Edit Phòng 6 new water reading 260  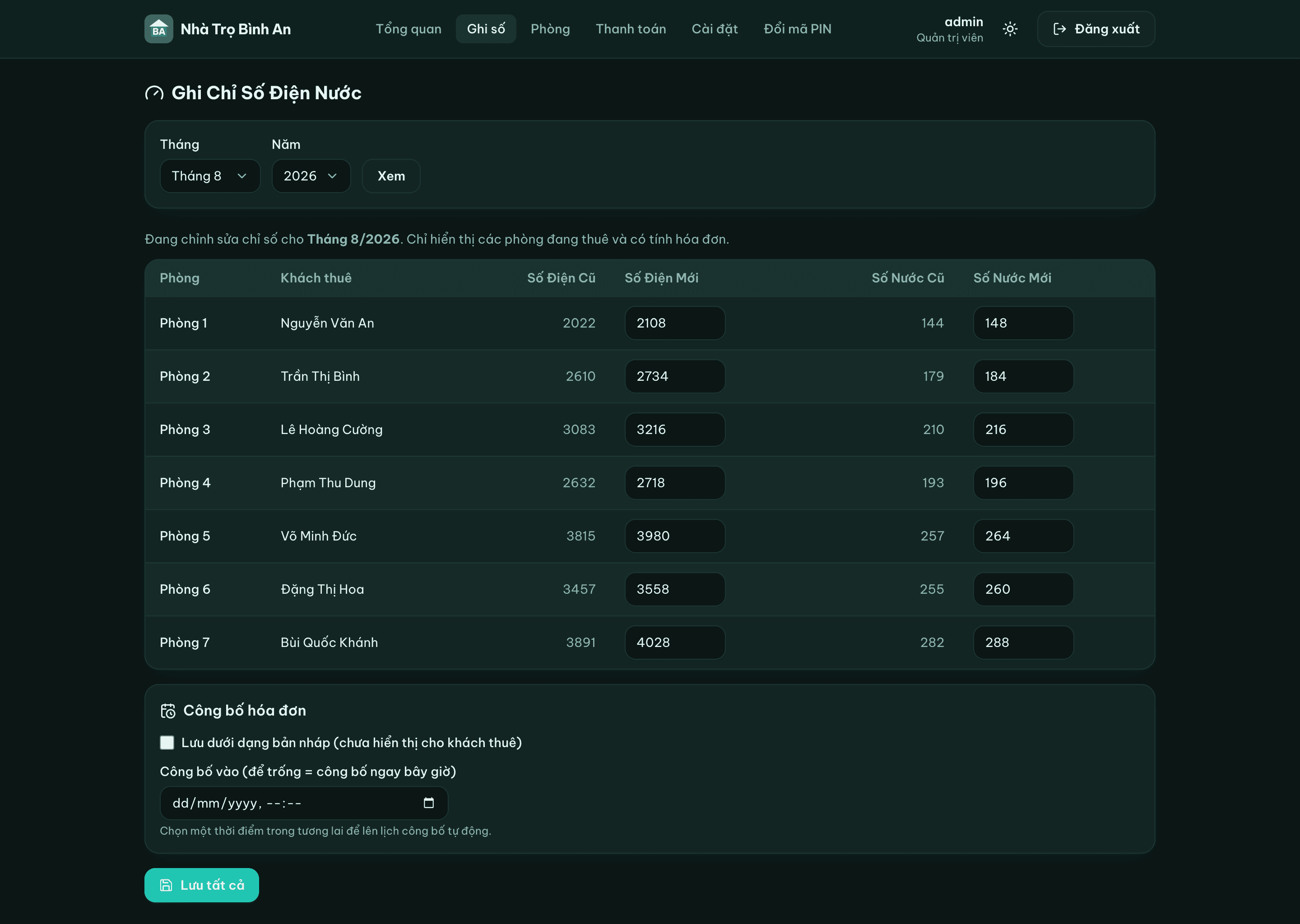(1023, 589)
